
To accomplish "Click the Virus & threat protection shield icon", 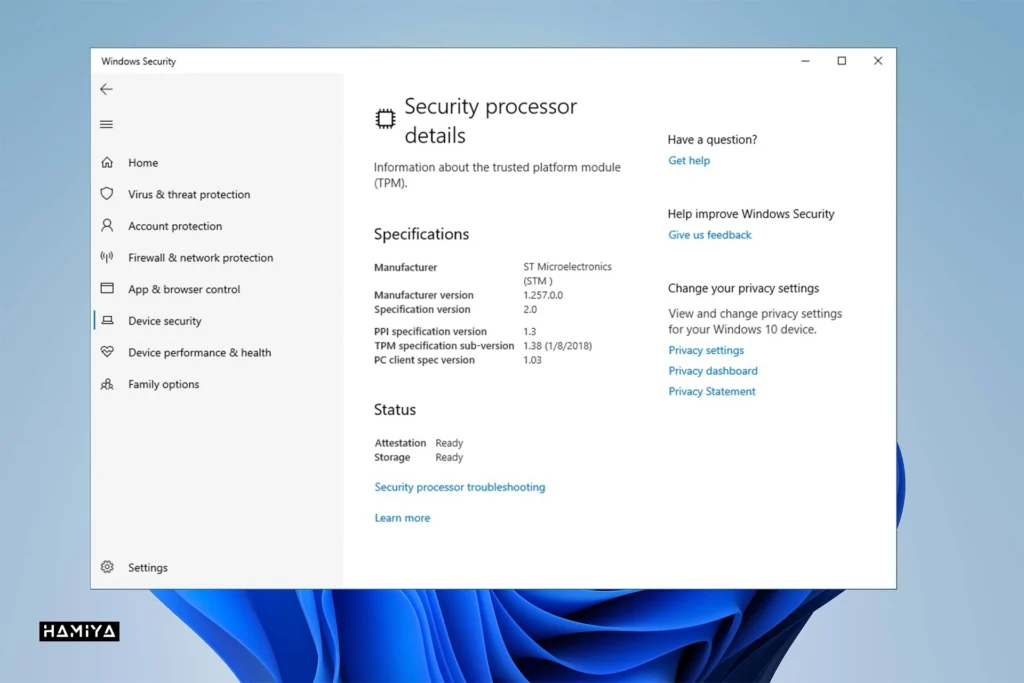I will pos(107,194).
